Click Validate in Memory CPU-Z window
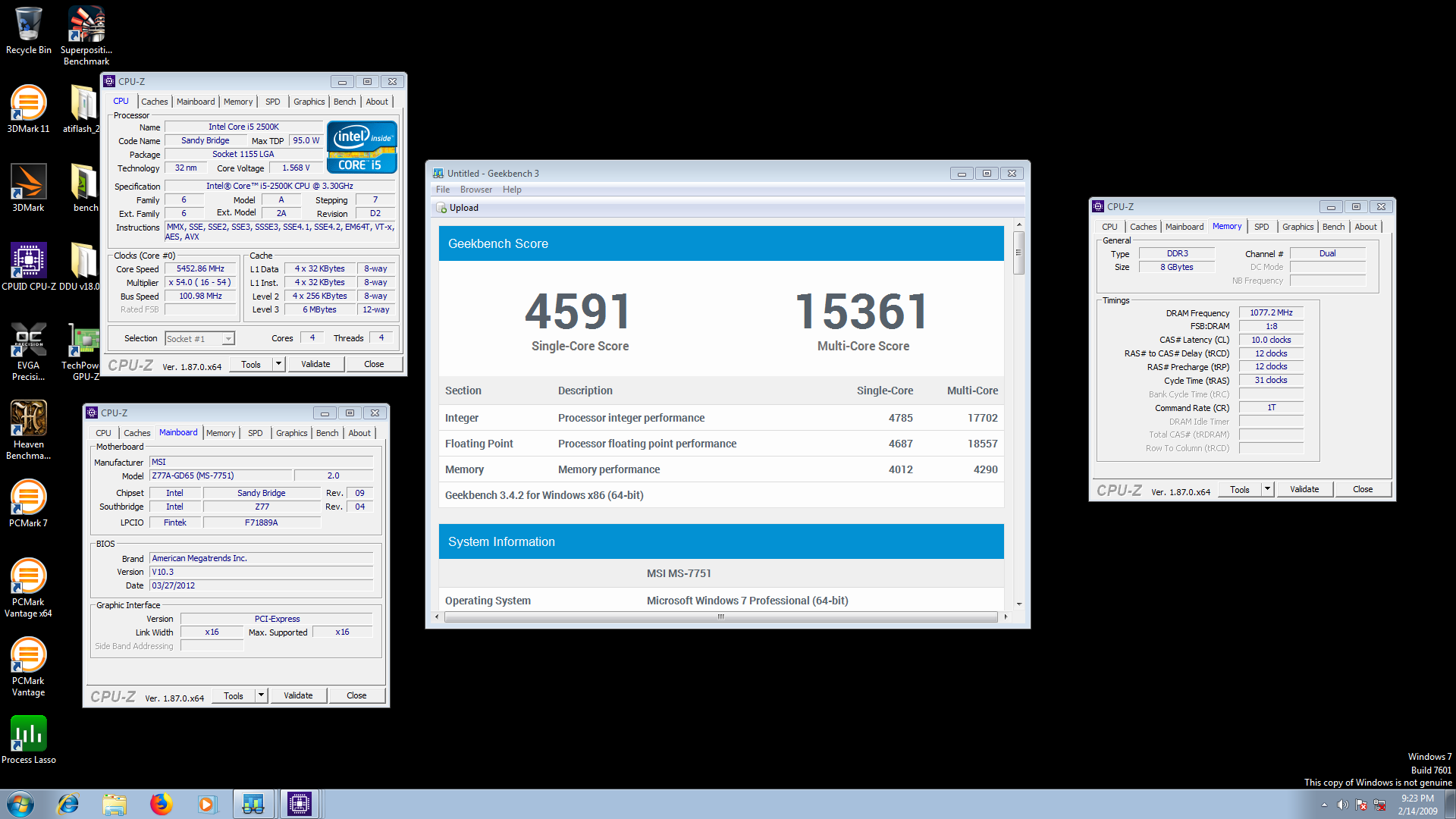 click(x=1304, y=489)
